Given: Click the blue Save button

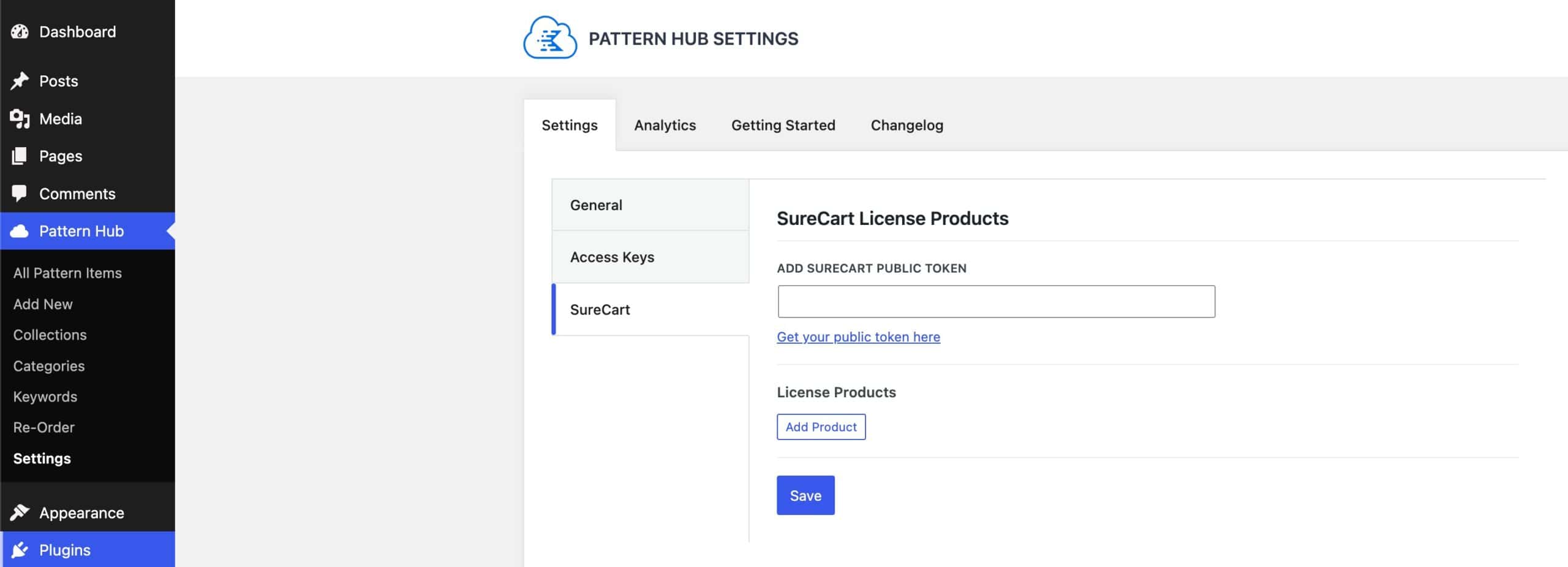Looking at the screenshot, I should point(805,495).
